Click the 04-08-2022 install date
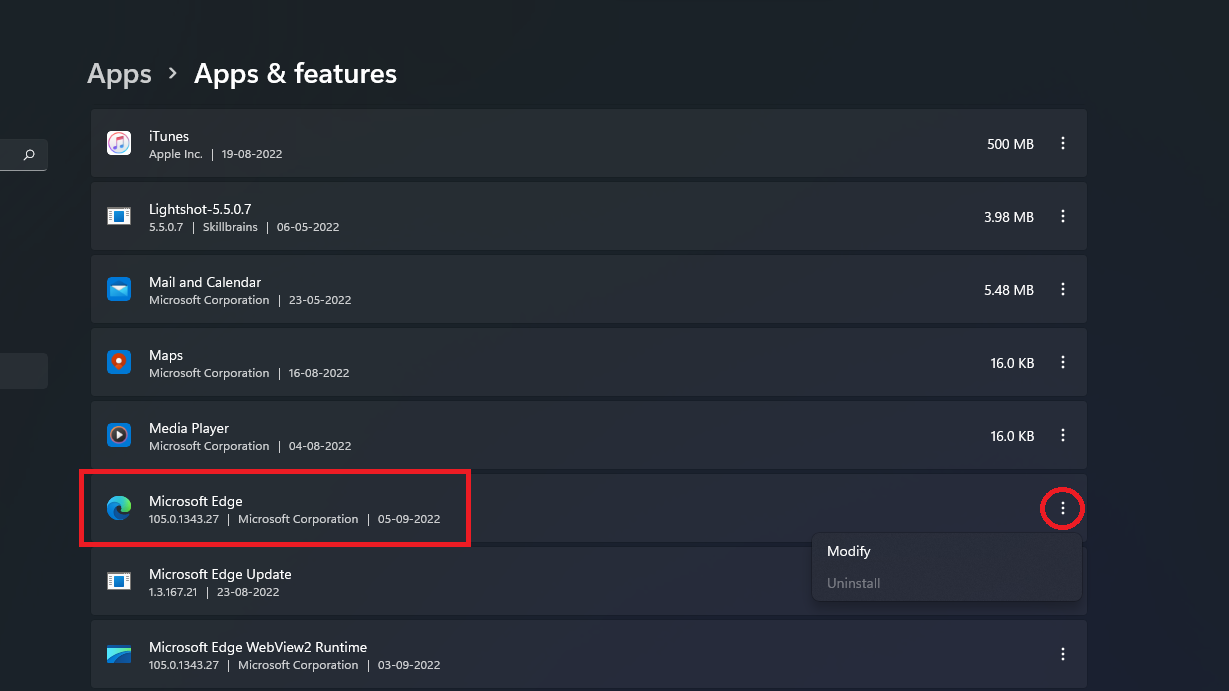The image size is (1229, 691). tap(319, 446)
